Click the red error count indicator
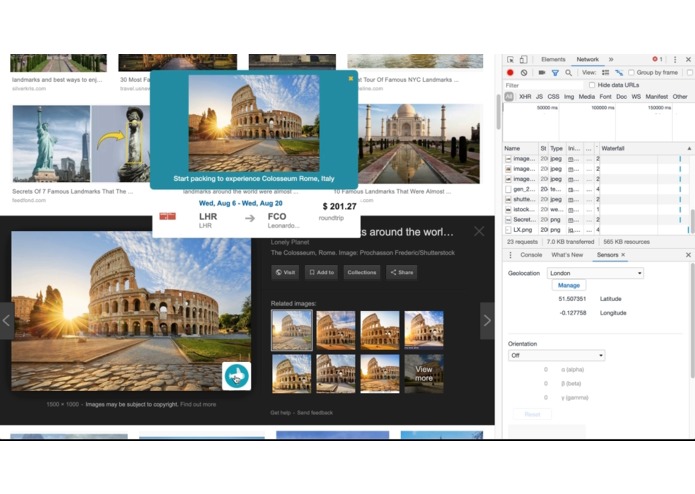695x494 pixels. tap(657, 59)
